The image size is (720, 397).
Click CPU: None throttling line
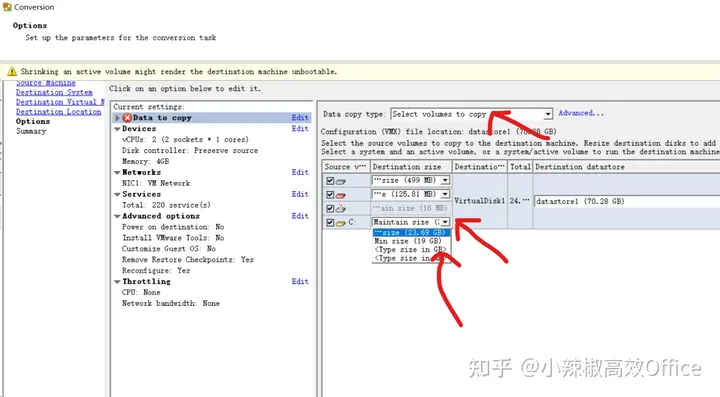[141, 292]
